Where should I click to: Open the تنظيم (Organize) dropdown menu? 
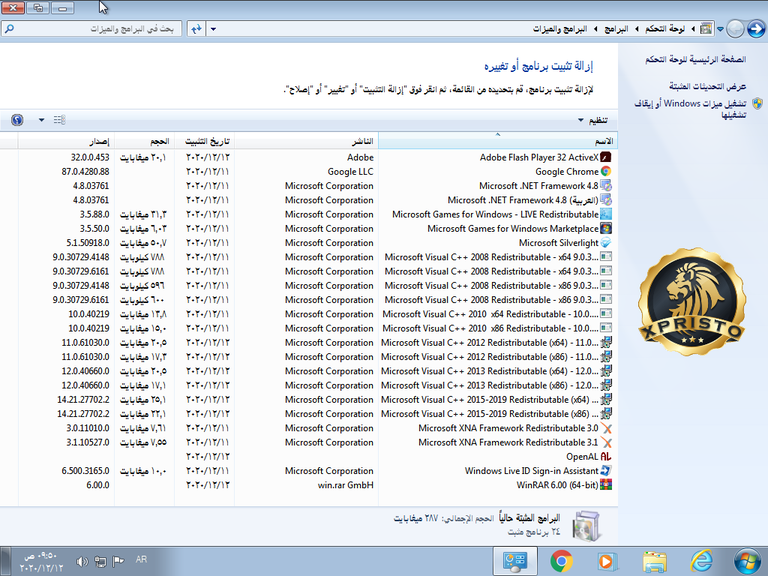[593, 120]
